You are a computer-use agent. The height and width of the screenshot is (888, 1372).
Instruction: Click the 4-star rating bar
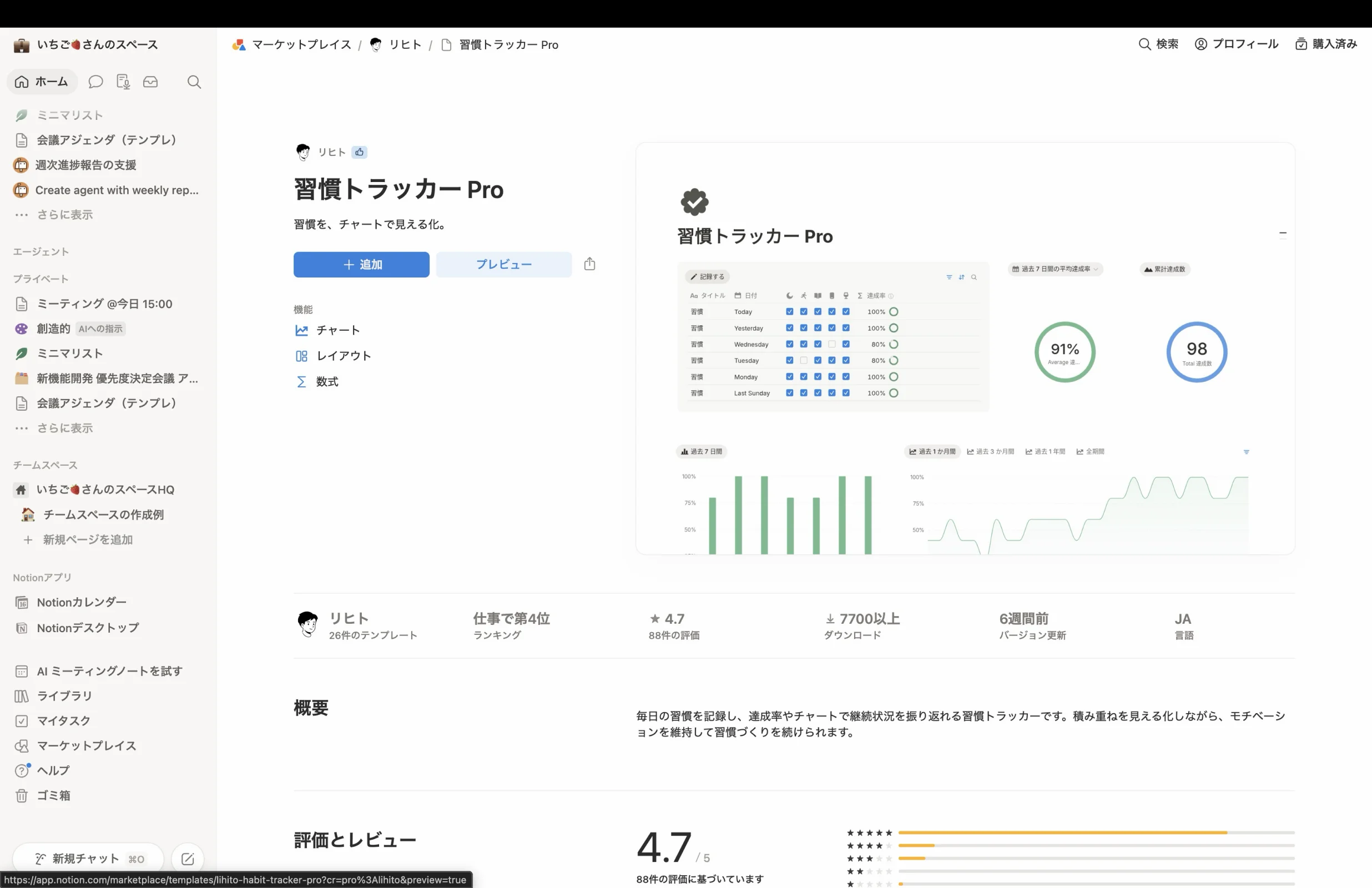[1097, 845]
